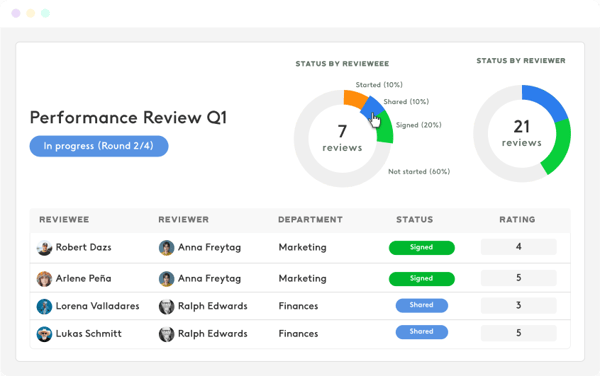Click the Lorena Valladares name

tap(98, 306)
